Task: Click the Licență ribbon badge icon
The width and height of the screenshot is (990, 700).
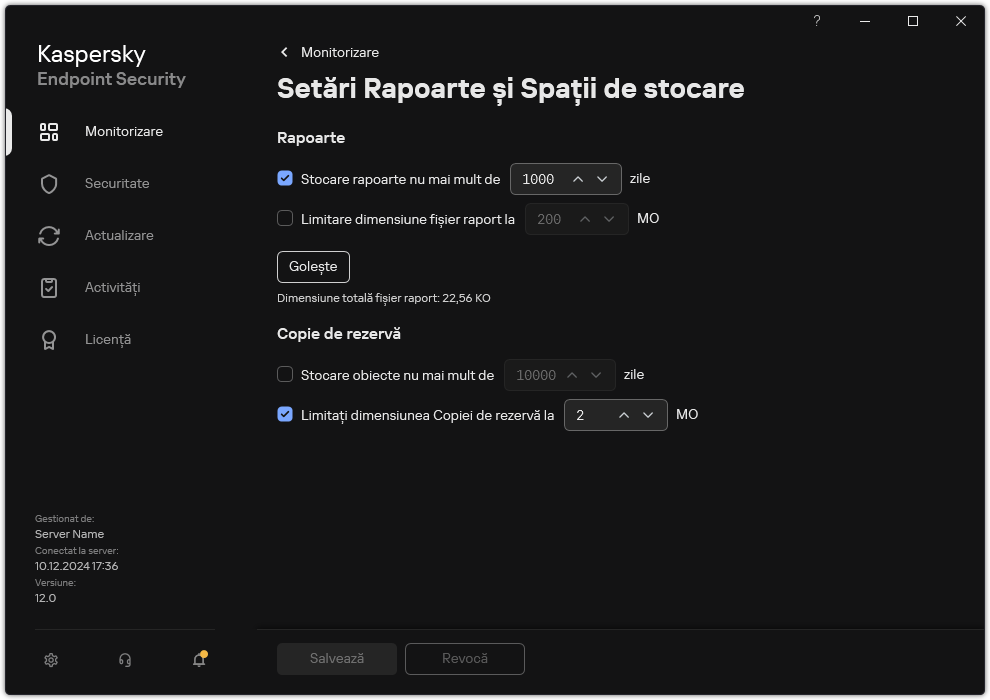Action: click(x=49, y=340)
